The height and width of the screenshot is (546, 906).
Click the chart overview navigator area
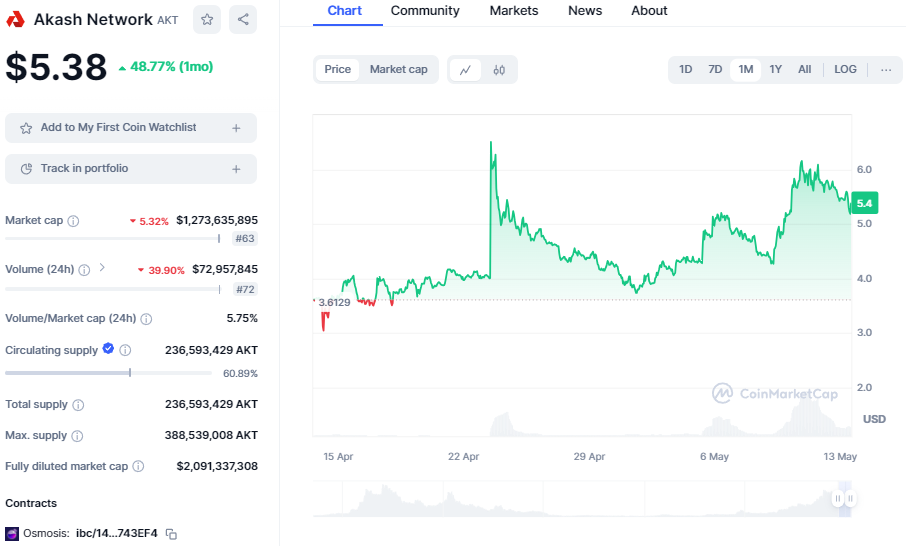pyautogui.click(x=582, y=499)
